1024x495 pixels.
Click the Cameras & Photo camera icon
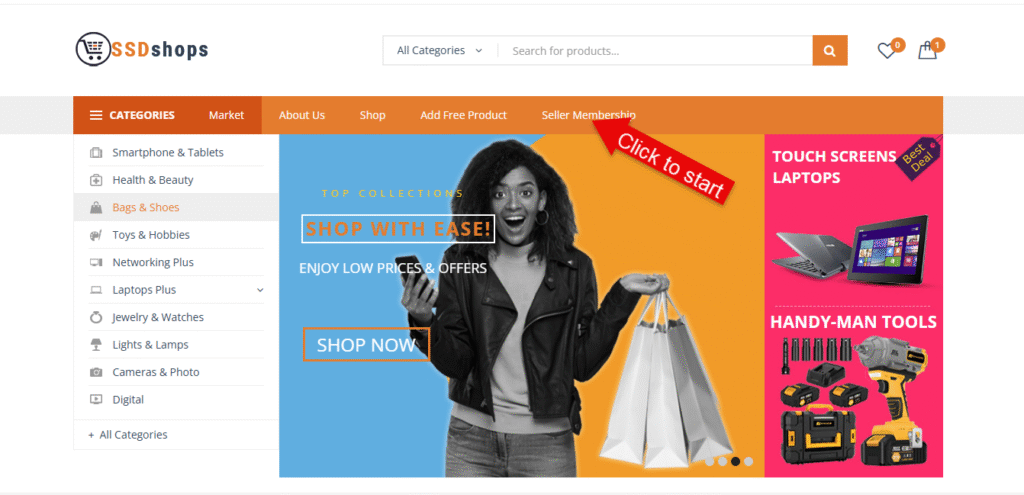point(96,372)
